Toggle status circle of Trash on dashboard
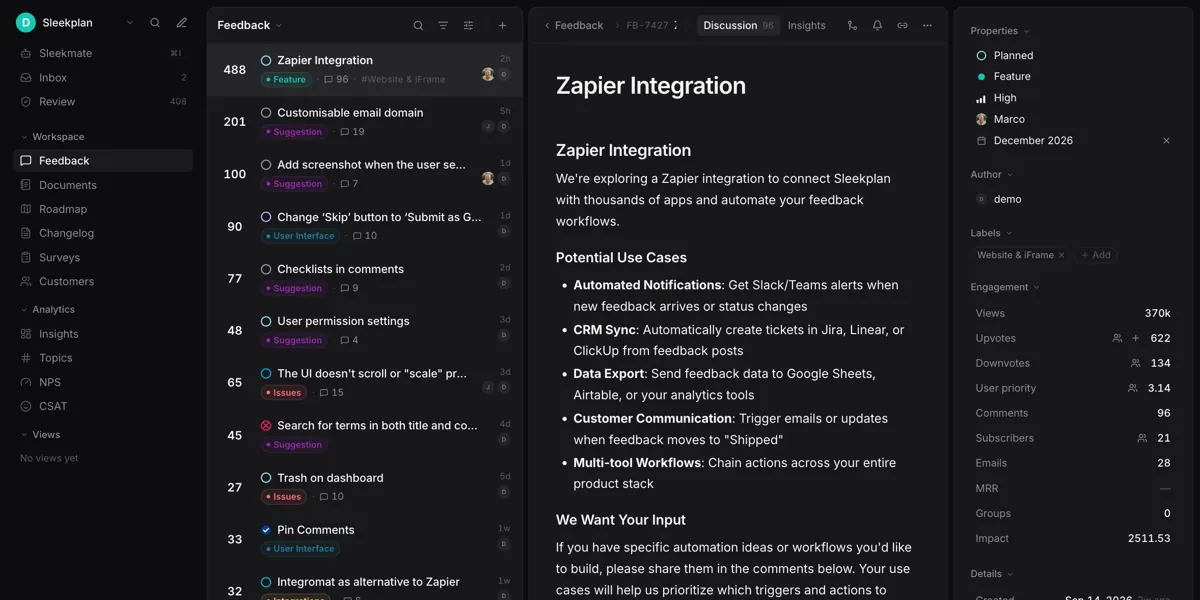The height and width of the screenshot is (600, 1200). tap(266, 478)
